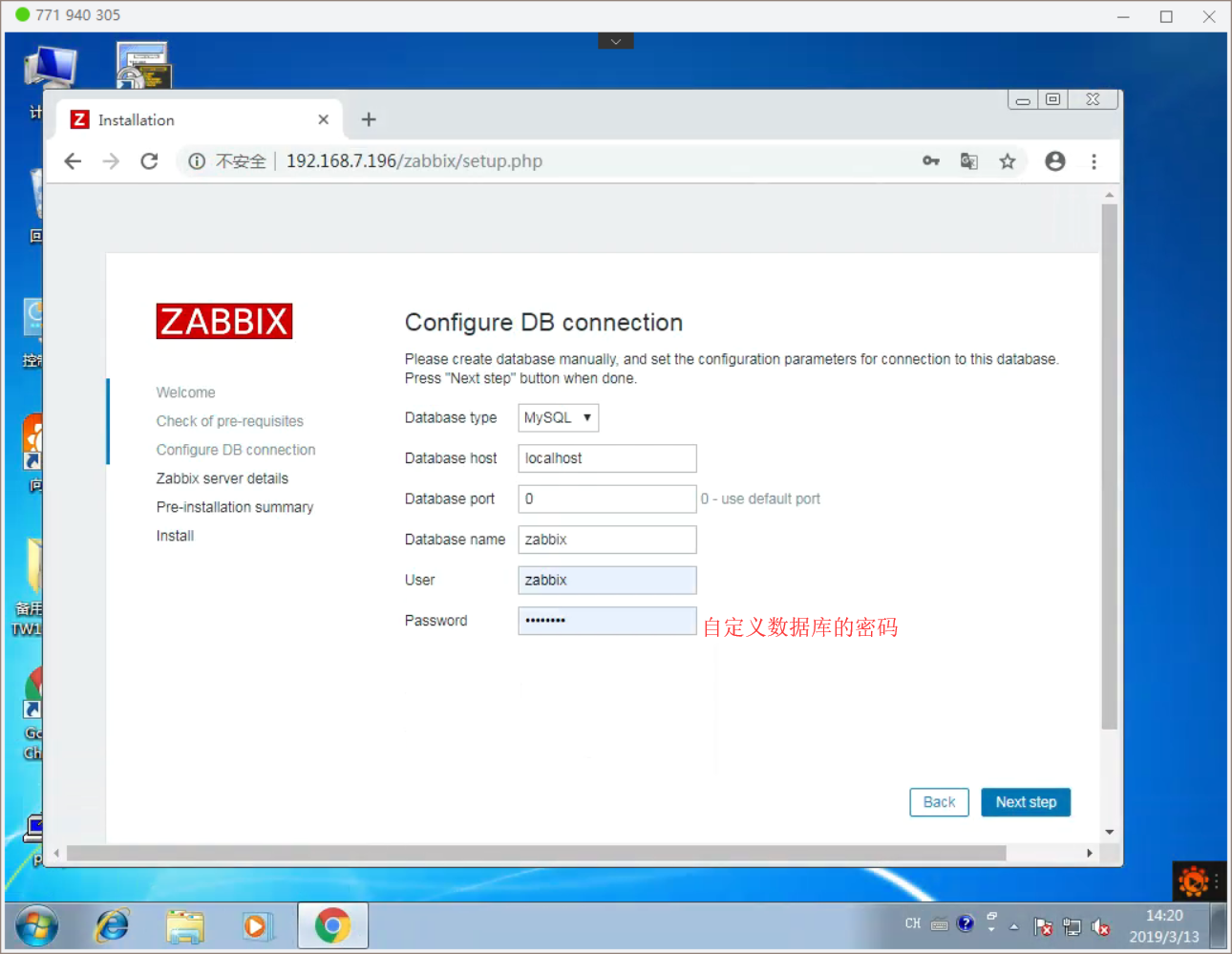The height and width of the screenshot is (954, 1232).
Task: Open the Chrome three-dot menu
Action: [1094, 161]
